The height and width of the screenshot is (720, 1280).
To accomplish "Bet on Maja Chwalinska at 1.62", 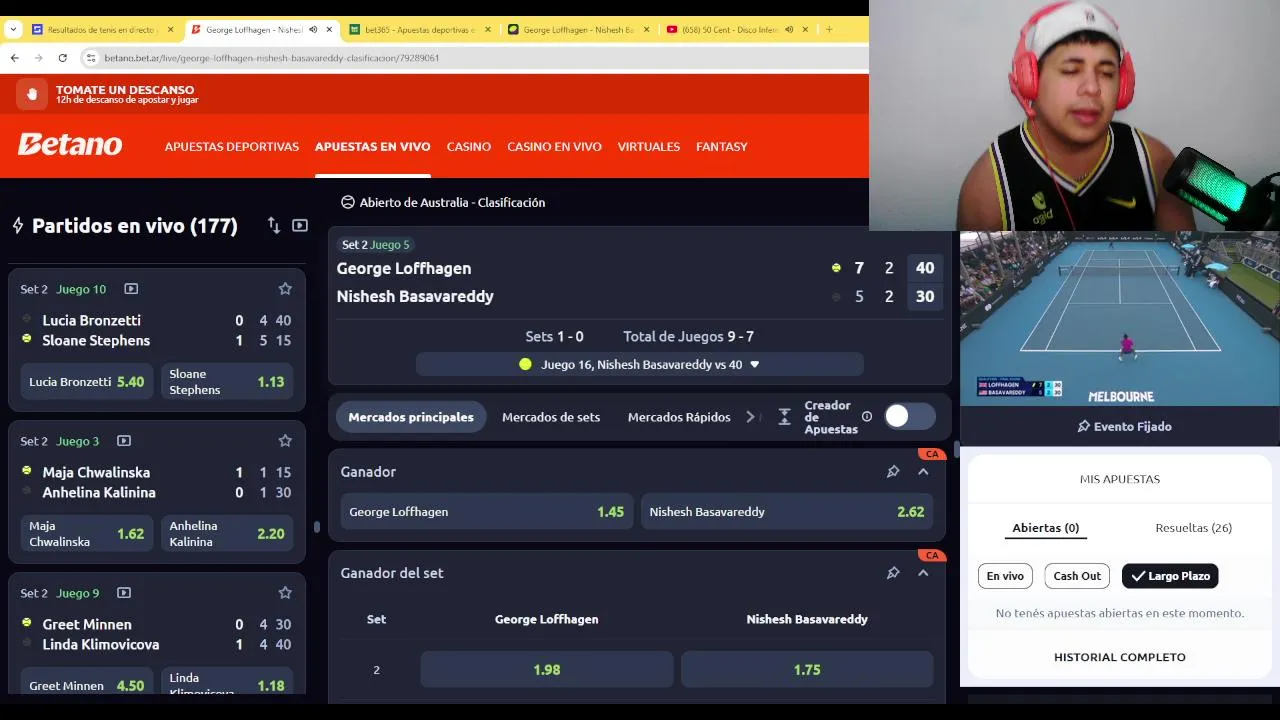I will pyautogui.click(x=87, y=534).
